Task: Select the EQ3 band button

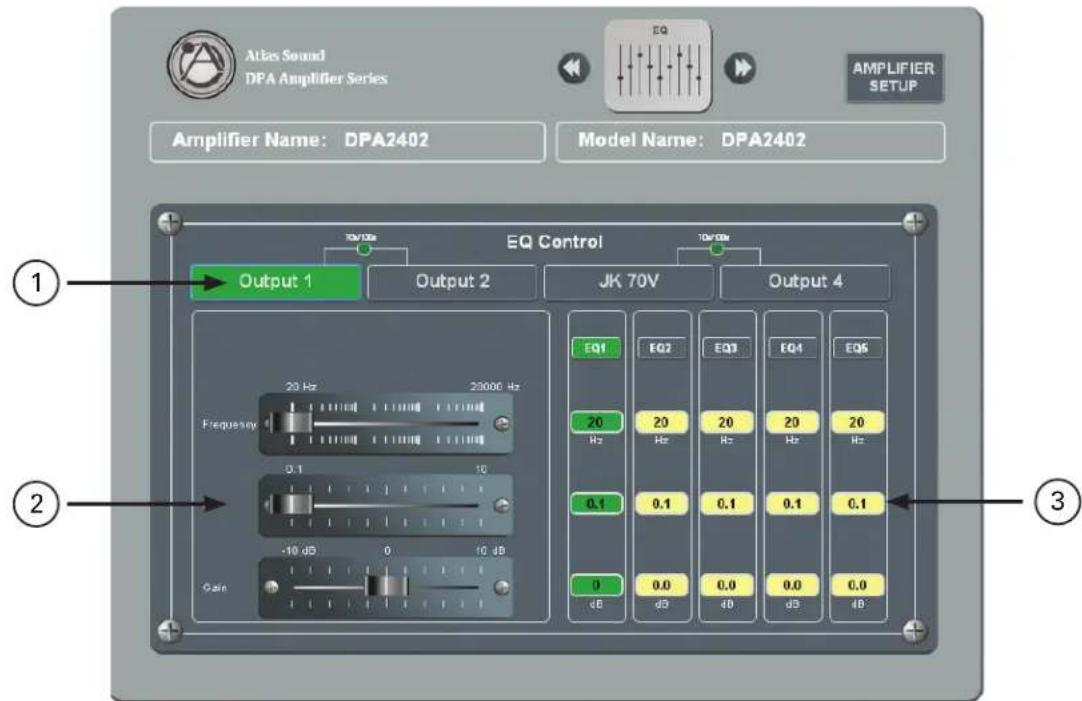Action: point(725,348)
